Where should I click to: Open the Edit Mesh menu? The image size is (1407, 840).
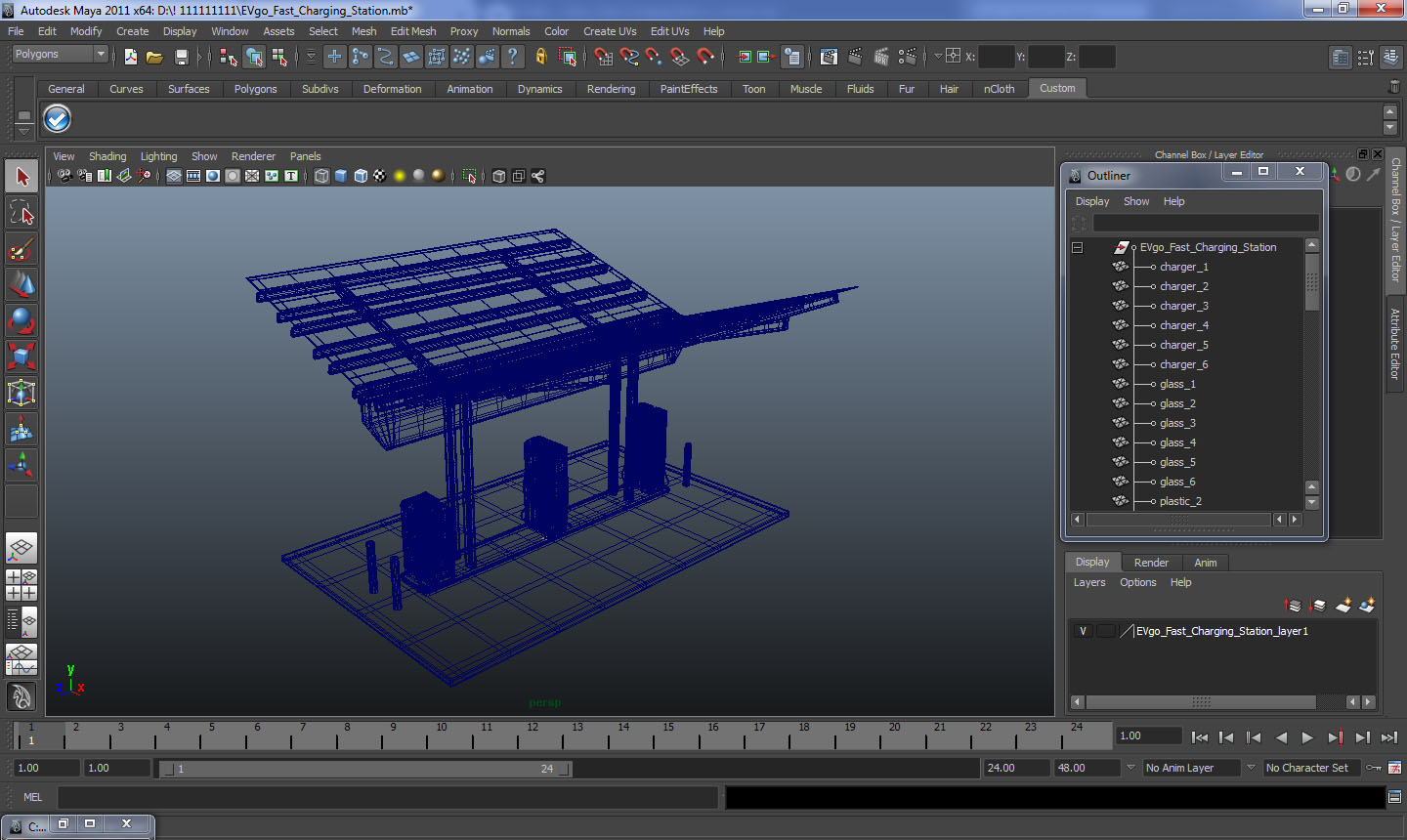(x=412, y=31)
